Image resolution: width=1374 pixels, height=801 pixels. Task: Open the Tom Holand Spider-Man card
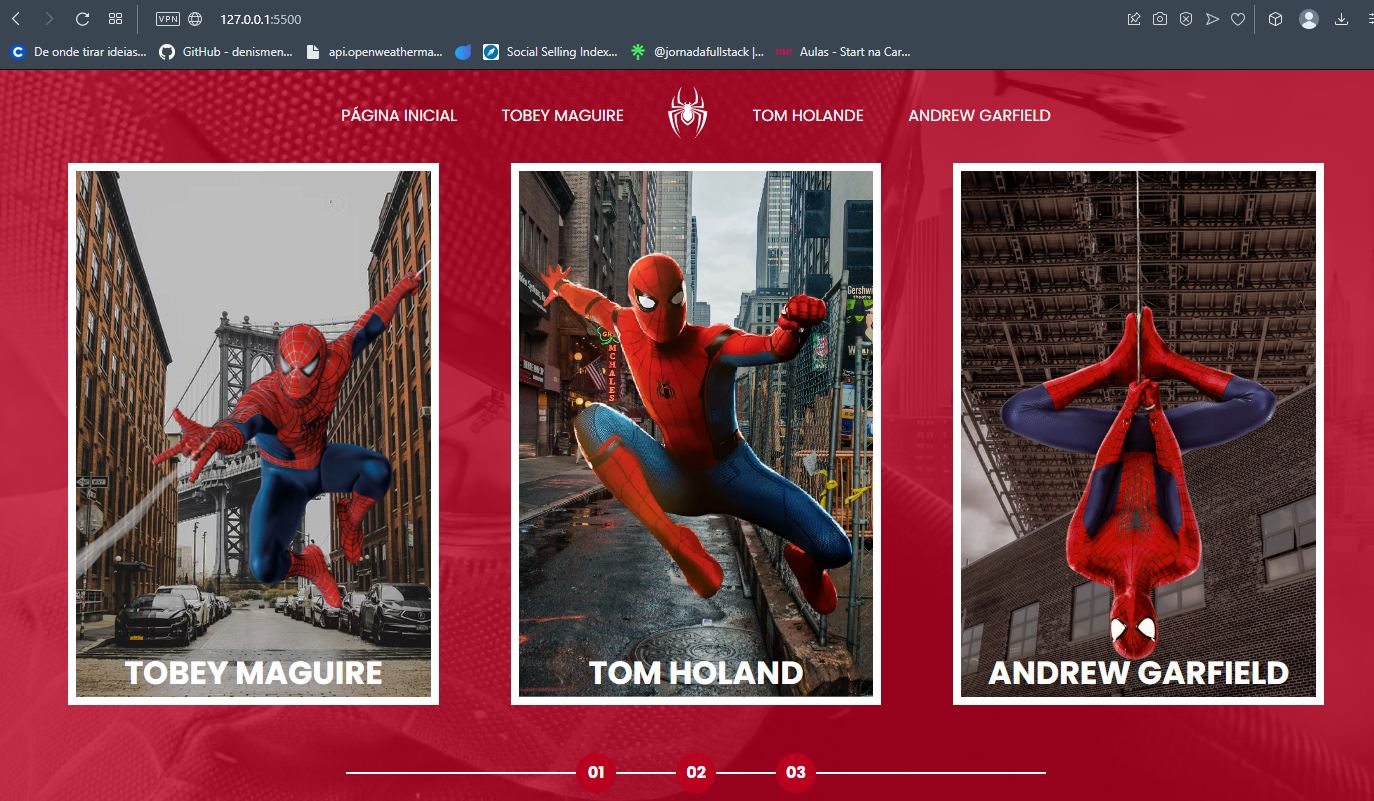[x=696, y=434]
